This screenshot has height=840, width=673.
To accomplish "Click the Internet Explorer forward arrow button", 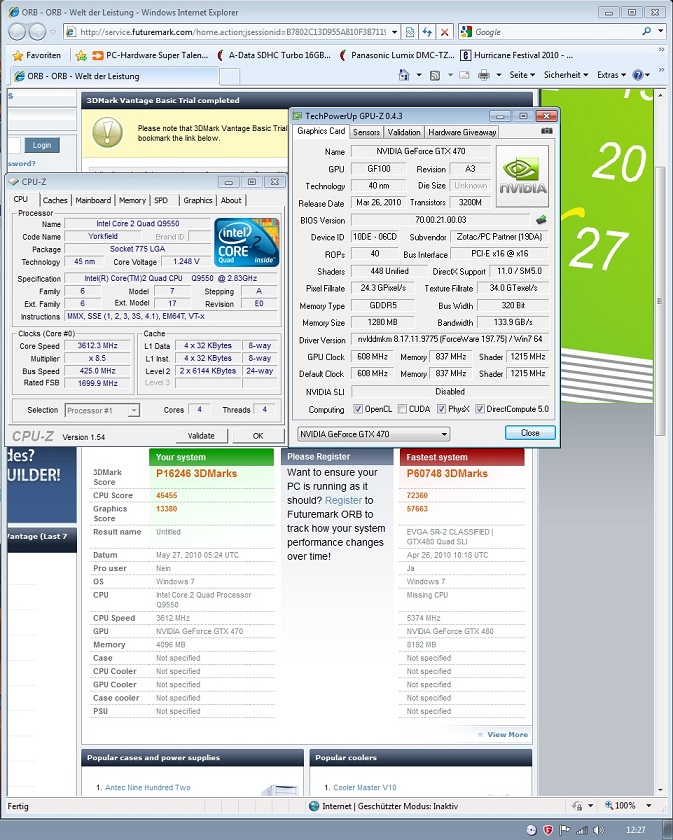I will pos(37,32).
